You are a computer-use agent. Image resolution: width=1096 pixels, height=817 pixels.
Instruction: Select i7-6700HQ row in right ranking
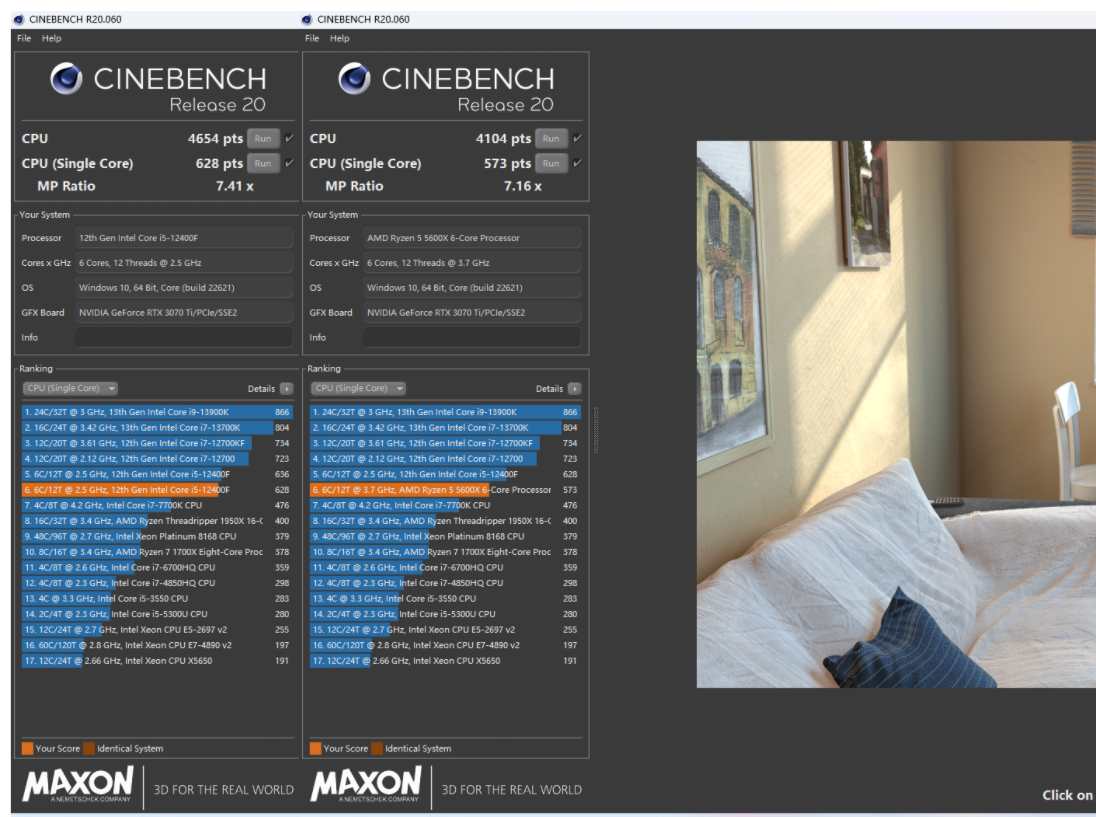pyautogui.click(x=445, y=567)
